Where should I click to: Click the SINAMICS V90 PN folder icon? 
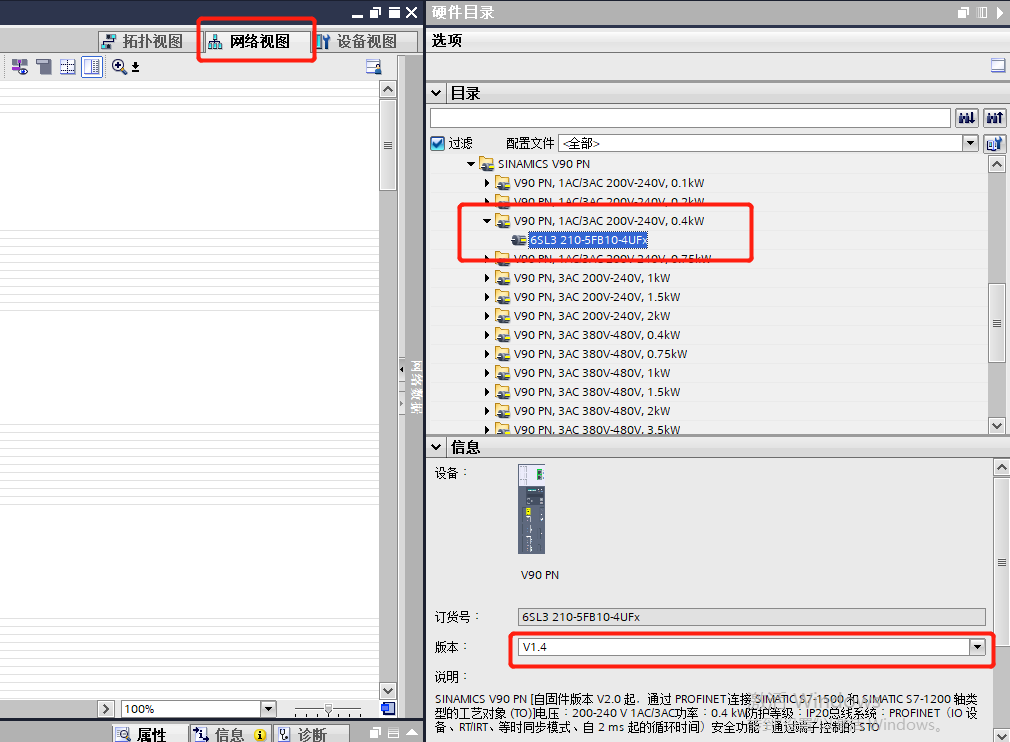pyautogui.click(x=487, y=164)
